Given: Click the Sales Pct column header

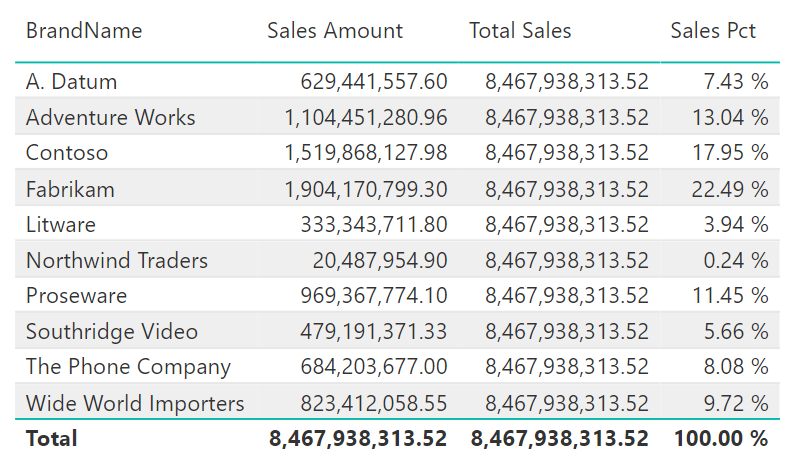Looking at the screenshot, I should [713, 31].
